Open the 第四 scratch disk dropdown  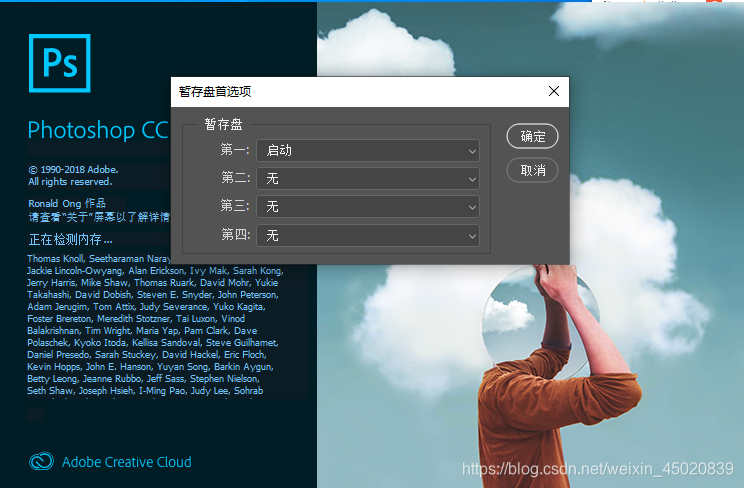(368, 235)
